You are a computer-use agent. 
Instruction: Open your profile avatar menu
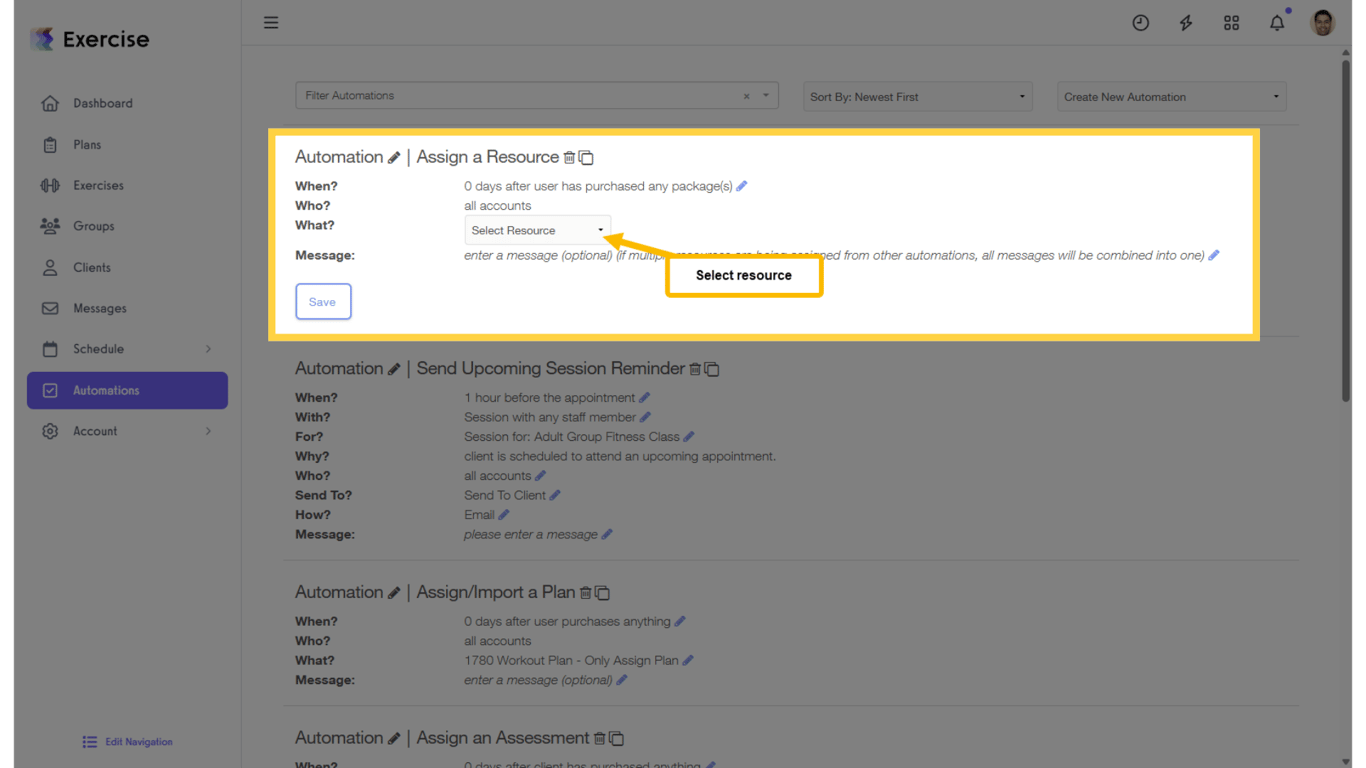(1322, 22)
